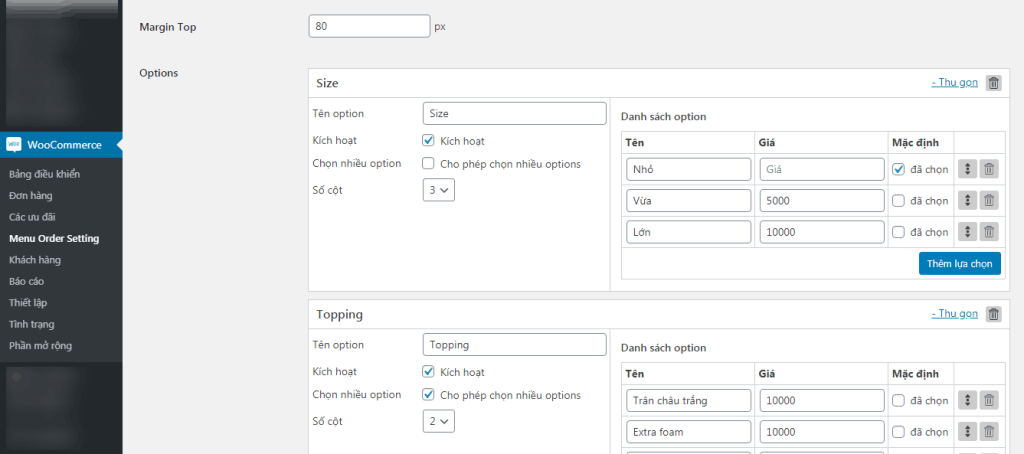The height and width of the screenshot is (454, 1024).
Task: Click the reorder arrows icon on Nhỏ row
Action: [x=967, y=170]
